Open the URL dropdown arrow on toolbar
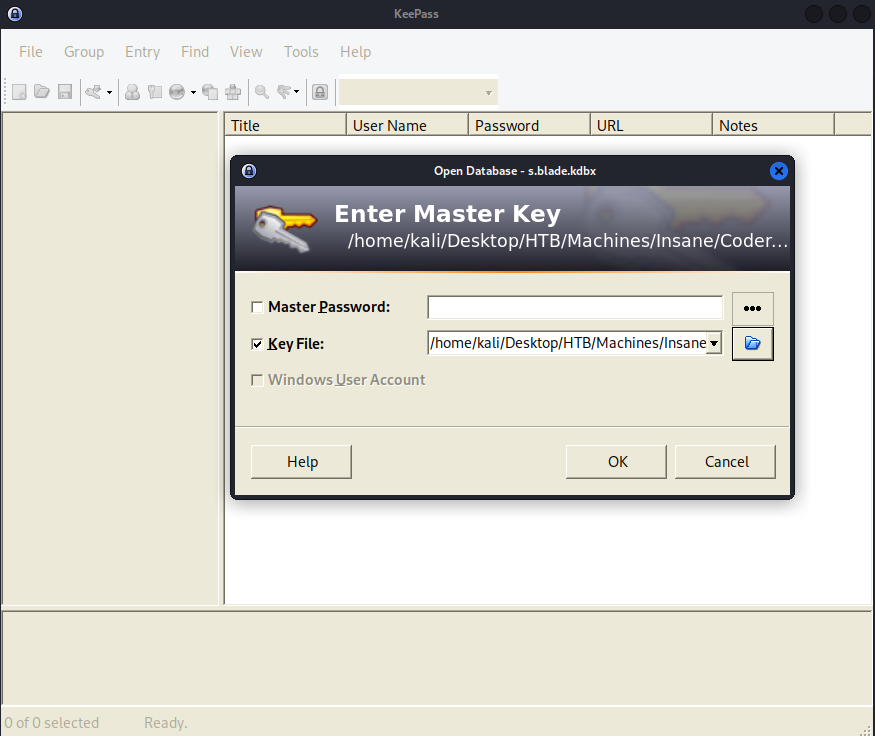Image resolution: width=875 pixels, height=736 pixels. (191, 91)
